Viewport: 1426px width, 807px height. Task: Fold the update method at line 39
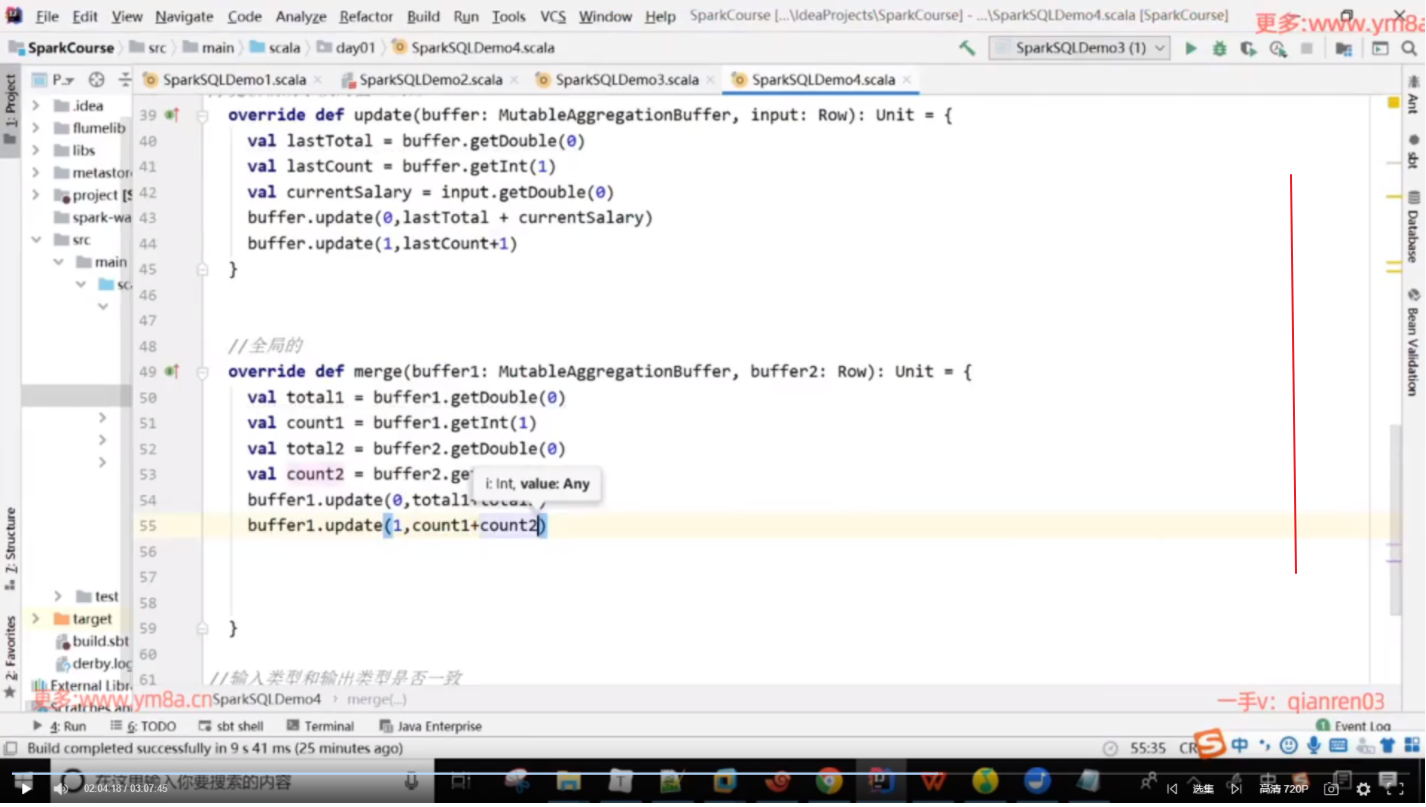click(202, 115)
